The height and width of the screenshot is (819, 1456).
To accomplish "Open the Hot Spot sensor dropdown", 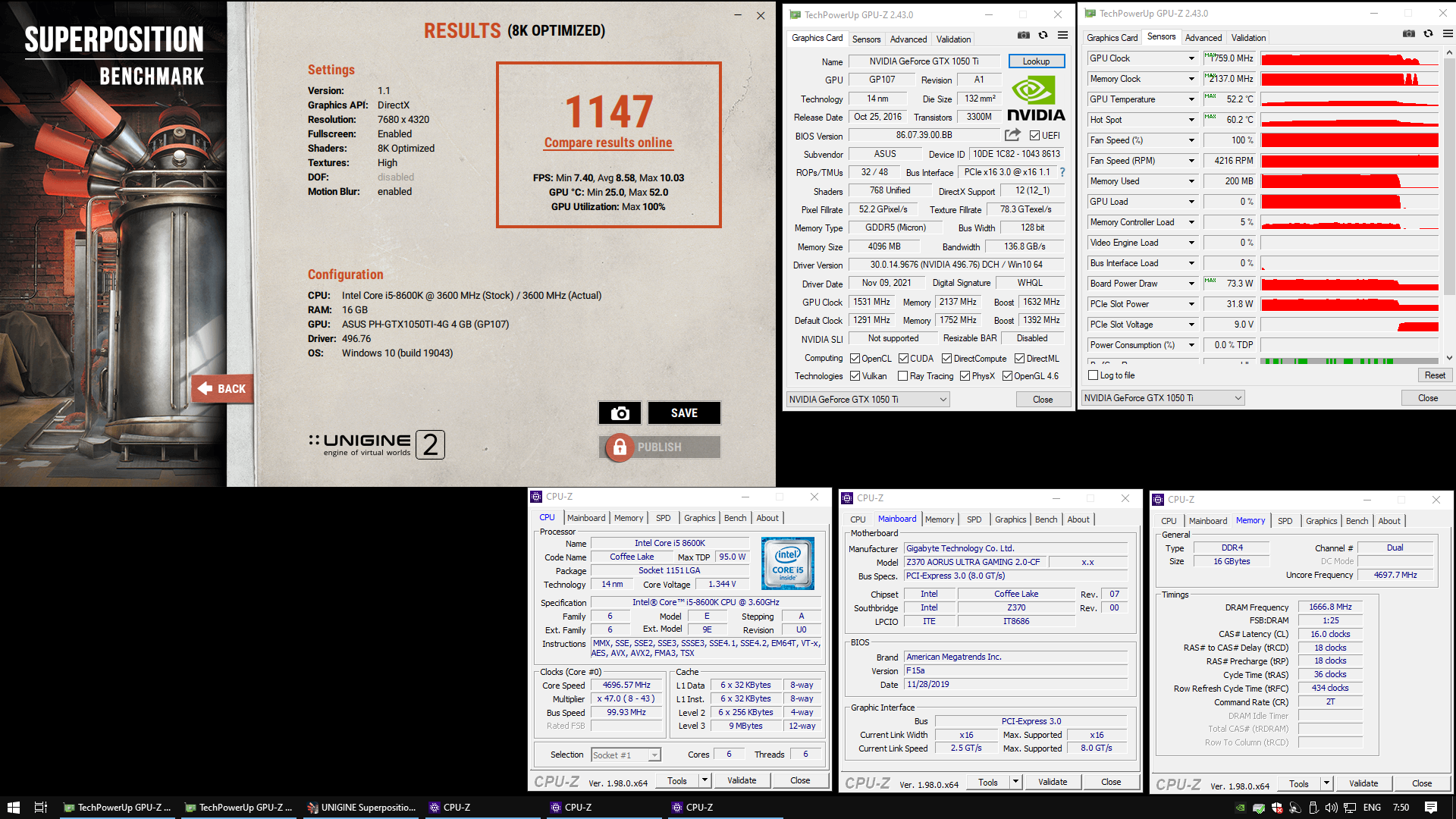I will pos(1191,120).
